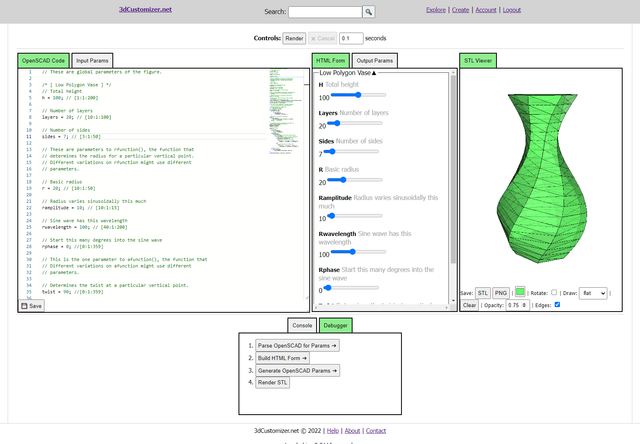The height and width of the screenshot is (444, 640).
Task: Switch to the Console tab
Action: [x=302, y=325]
